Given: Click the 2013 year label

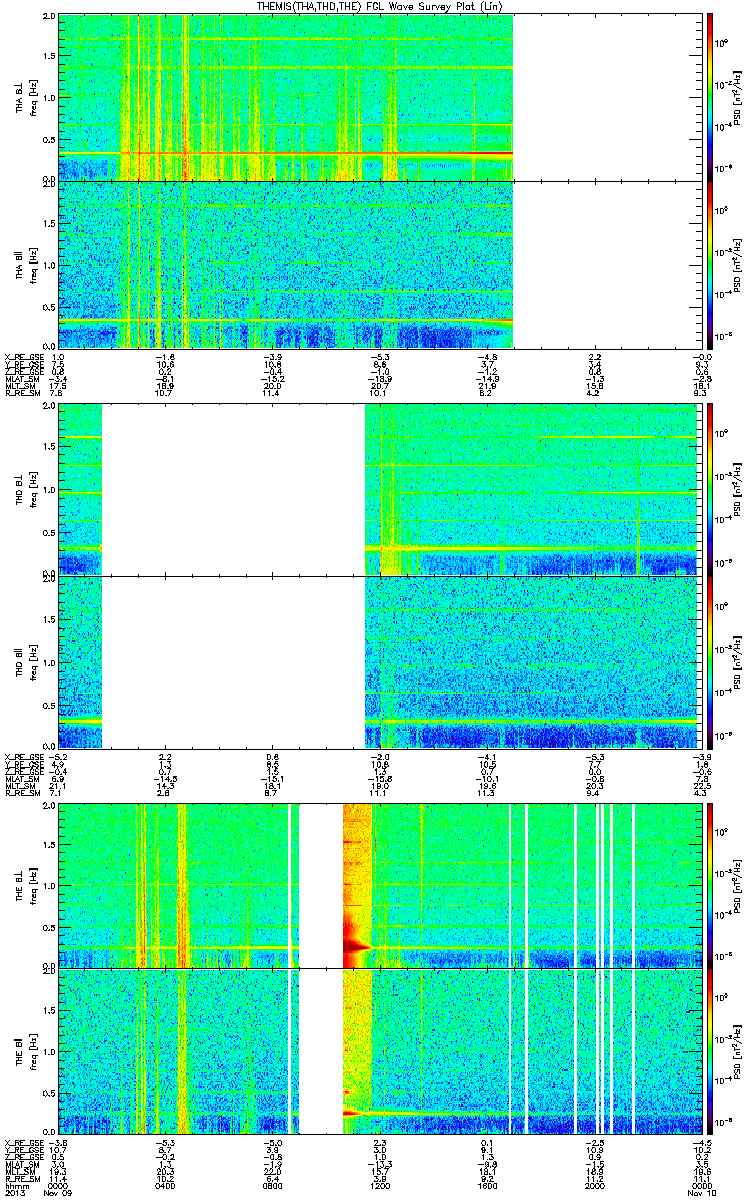Looking at the screenshot, I should click(14, 1194).
